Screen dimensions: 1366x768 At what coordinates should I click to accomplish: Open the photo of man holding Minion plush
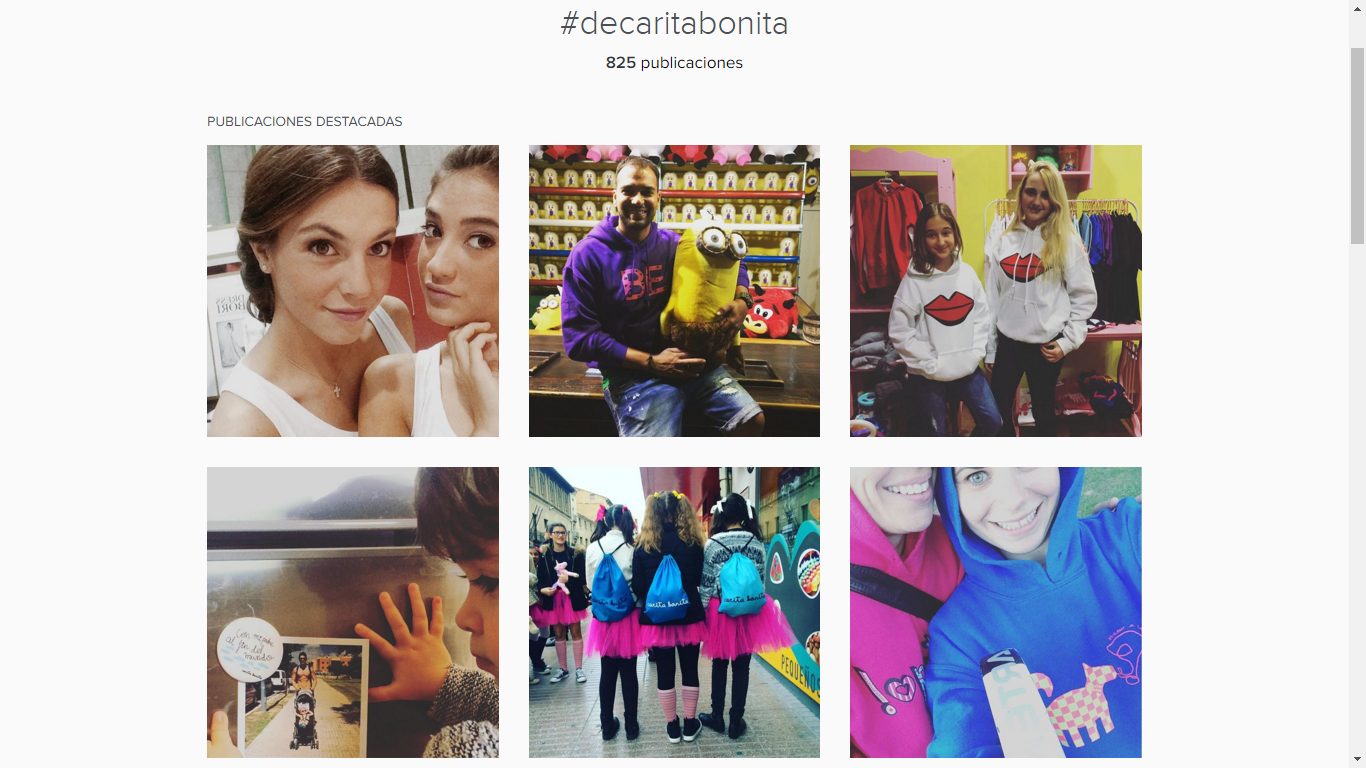click(x=674, y=291)
